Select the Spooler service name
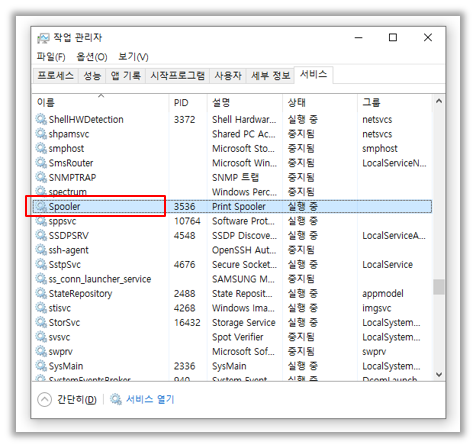This screenshot has height=446, width=476. tap(64, 207)
